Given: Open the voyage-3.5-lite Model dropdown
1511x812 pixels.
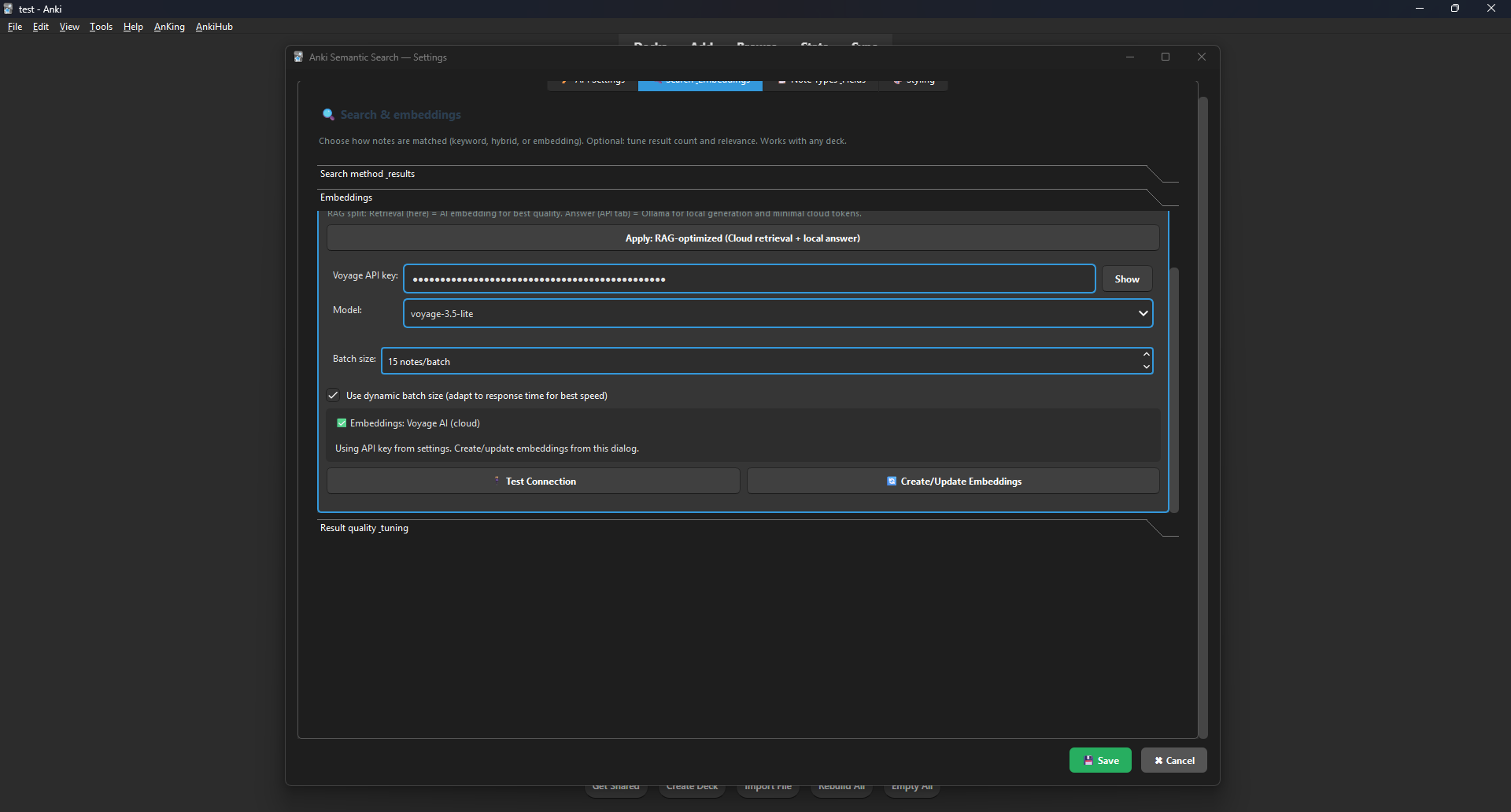Looking at the screenshot, I should click(x=778, y=313).
